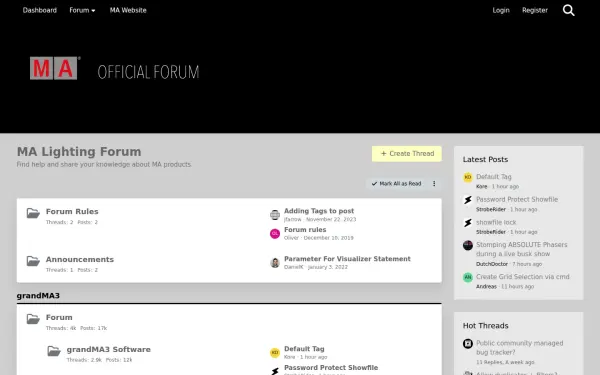Open the three-dot menu next to Mark All as Read
Image resolution: width=600 pixels, height=375 pixels.
tap(434, 184)
